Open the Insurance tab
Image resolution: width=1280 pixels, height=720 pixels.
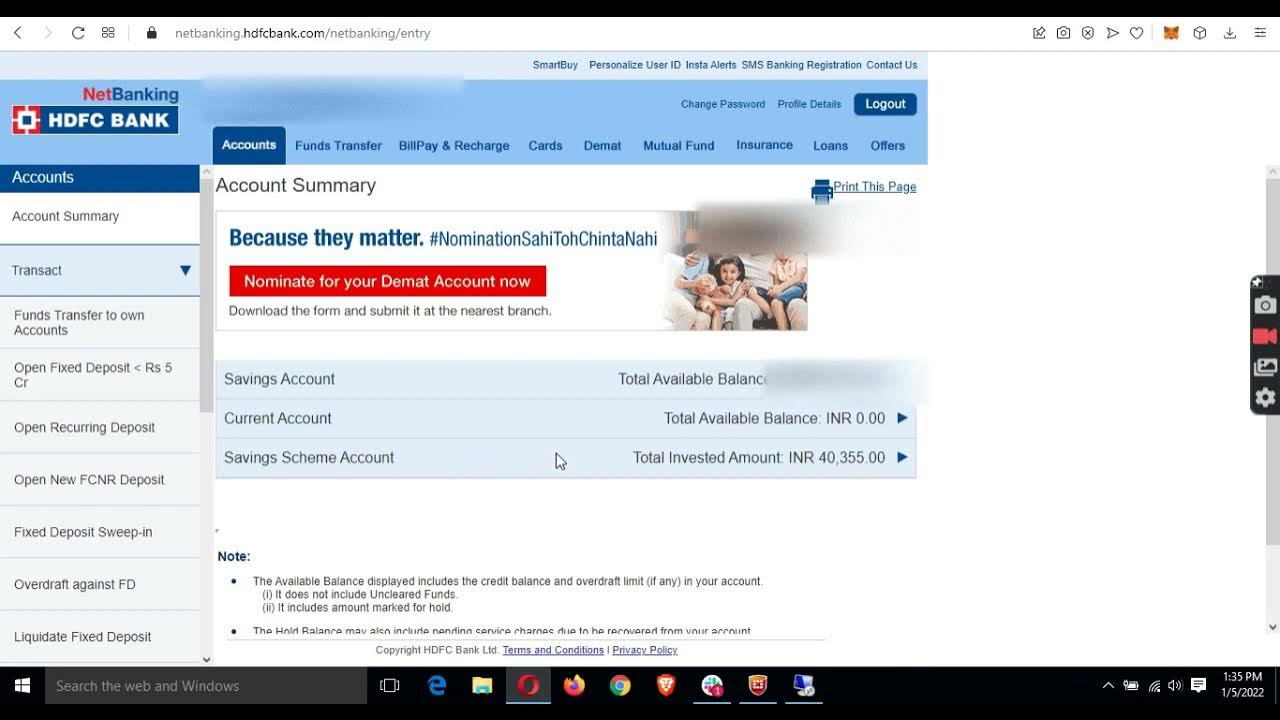764,145
